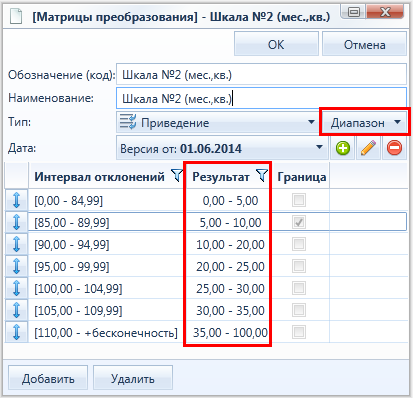413x398 pixels.
Task: Click result cell 35,00 - 100,00
Action: 230,332
